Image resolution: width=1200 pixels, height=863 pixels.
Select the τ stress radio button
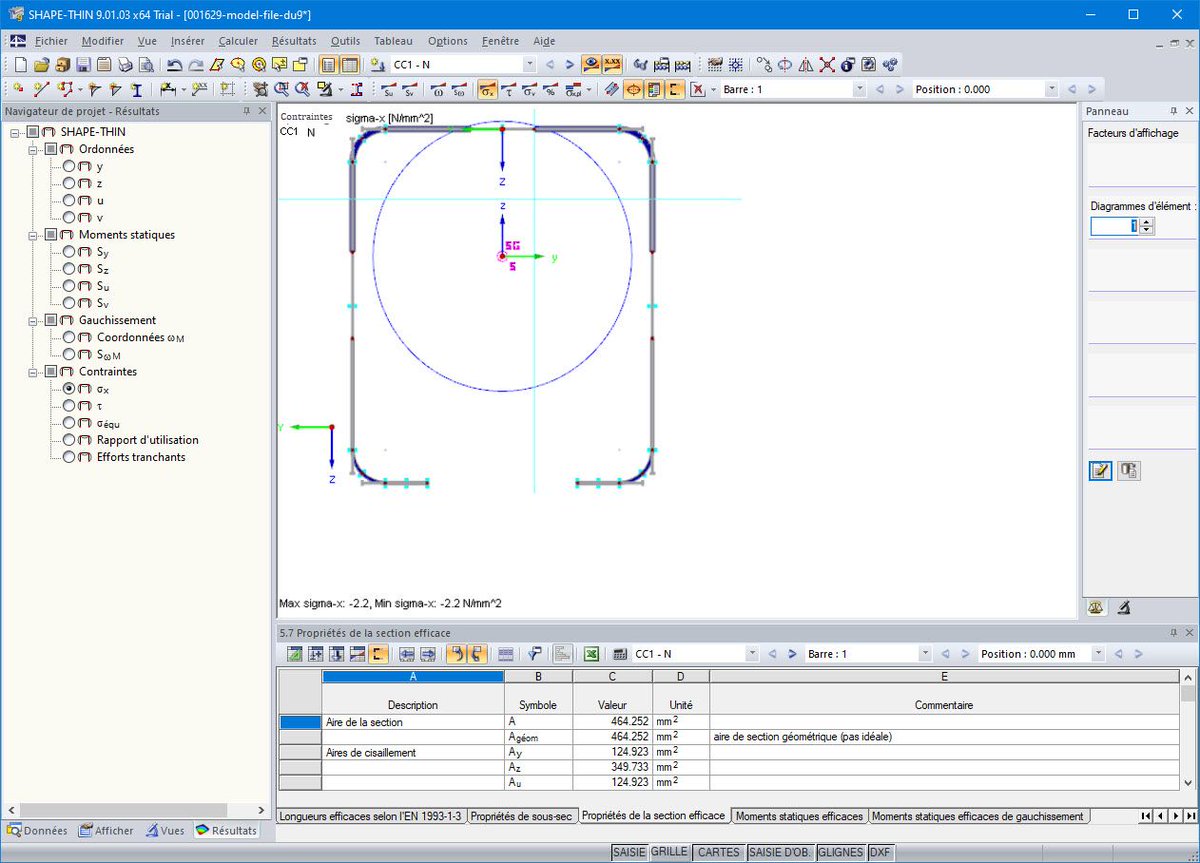click(x=69, y=406)
